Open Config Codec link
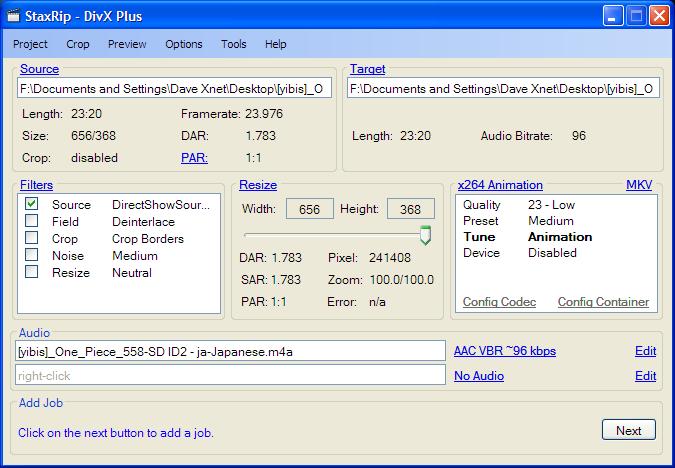 [499, 302]
